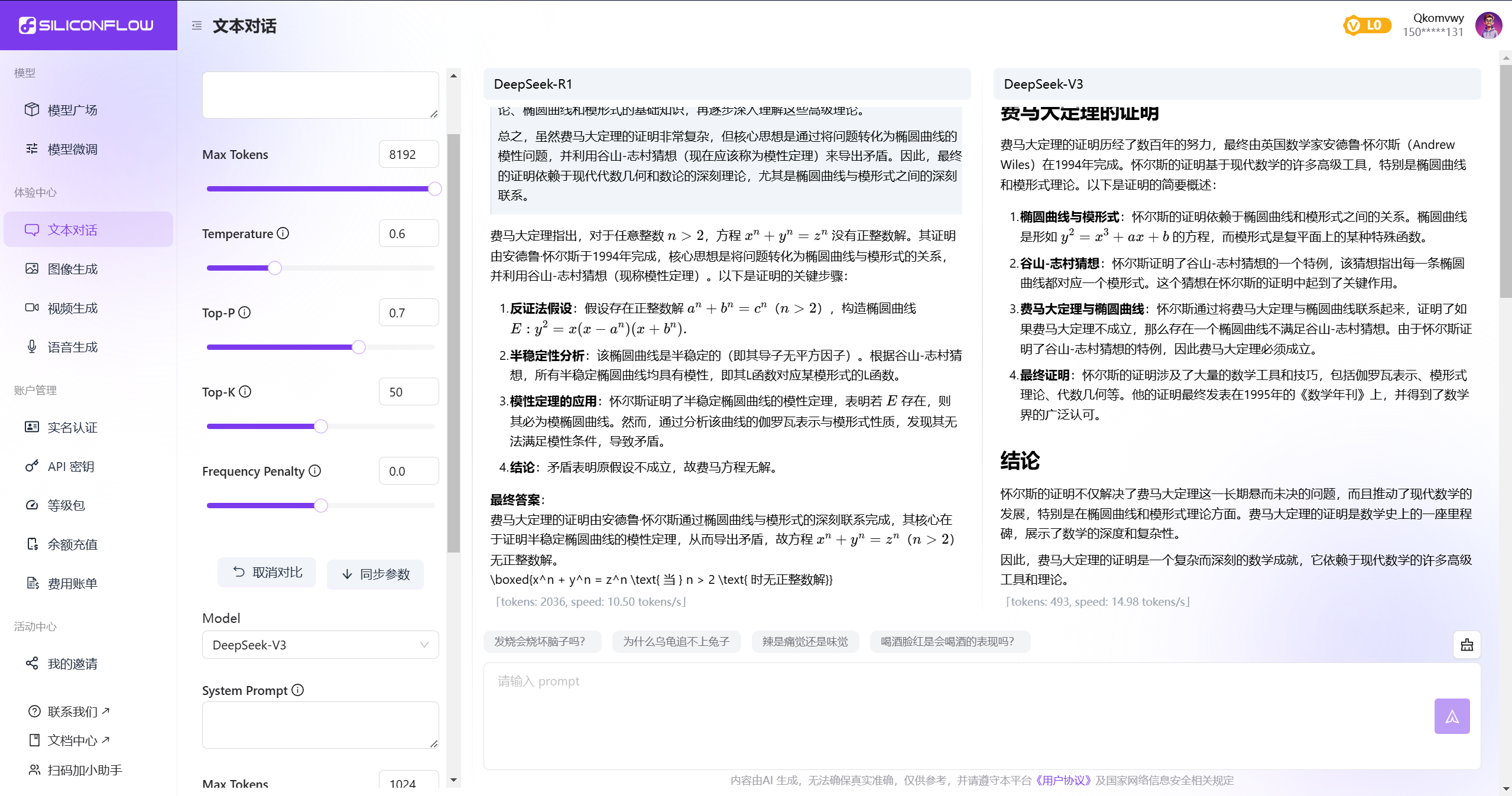Select suggestion 发烧会烧坏脑子吗?

pos(542,642)
